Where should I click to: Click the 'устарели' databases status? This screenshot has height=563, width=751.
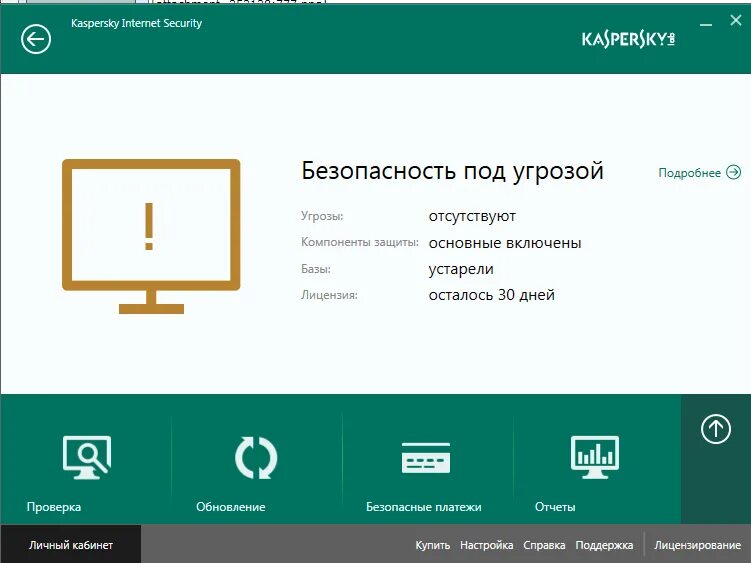coord(461,270)
